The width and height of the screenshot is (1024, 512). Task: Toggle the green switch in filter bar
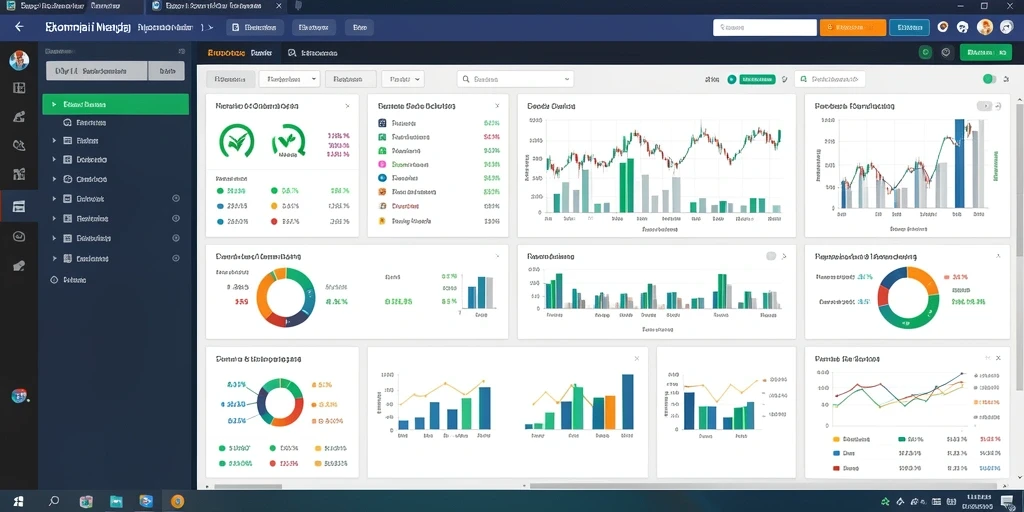tap(989, 79)
